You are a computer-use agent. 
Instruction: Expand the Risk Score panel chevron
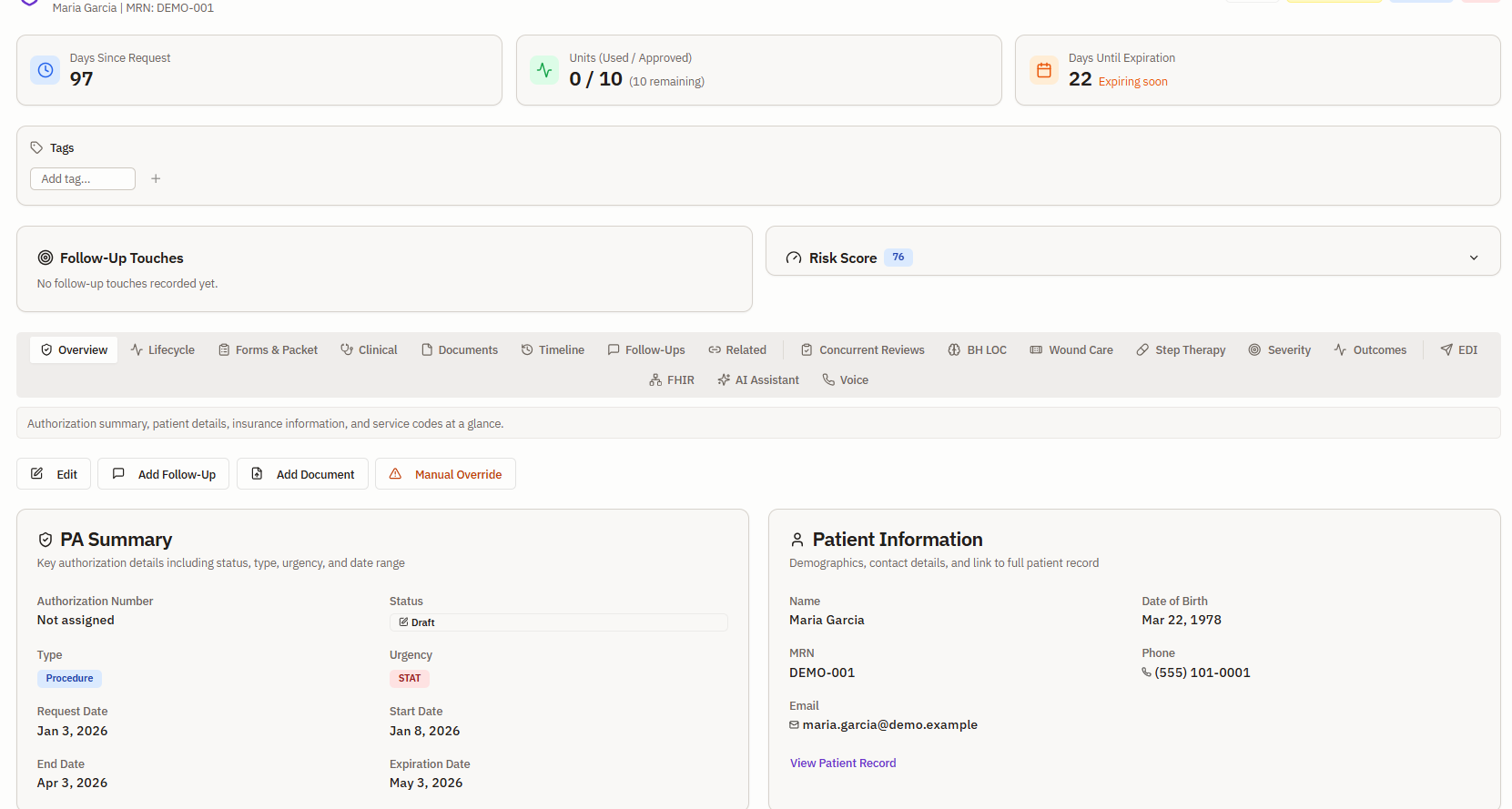(1474, 258)
